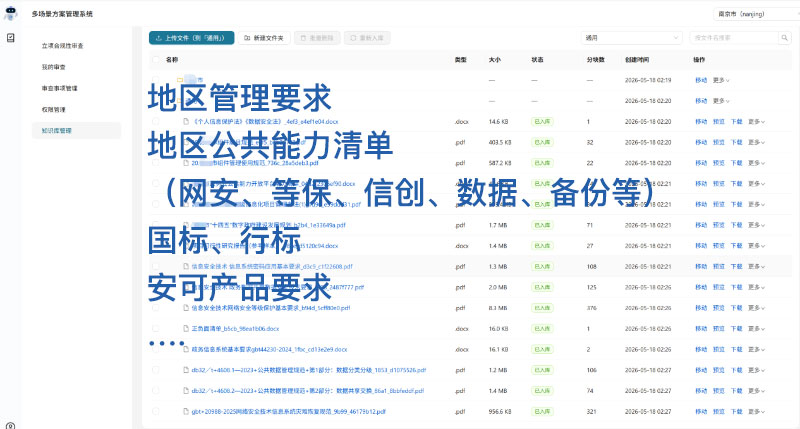Click file icon of 组件管理使用规范 pdf row

(186, 163)
